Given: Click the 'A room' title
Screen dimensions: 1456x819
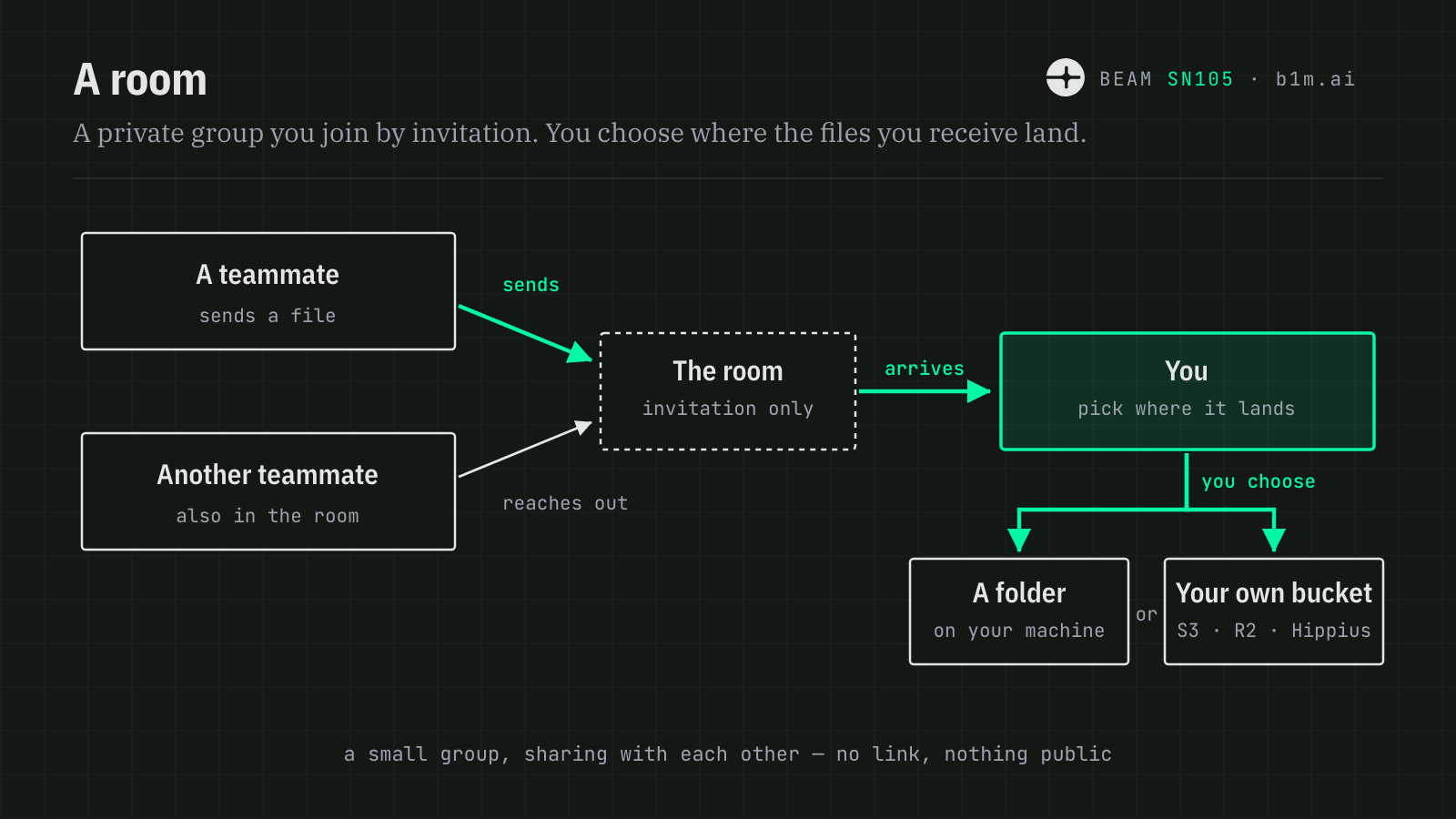Looking at the screenshot, I should pos(140,80).
